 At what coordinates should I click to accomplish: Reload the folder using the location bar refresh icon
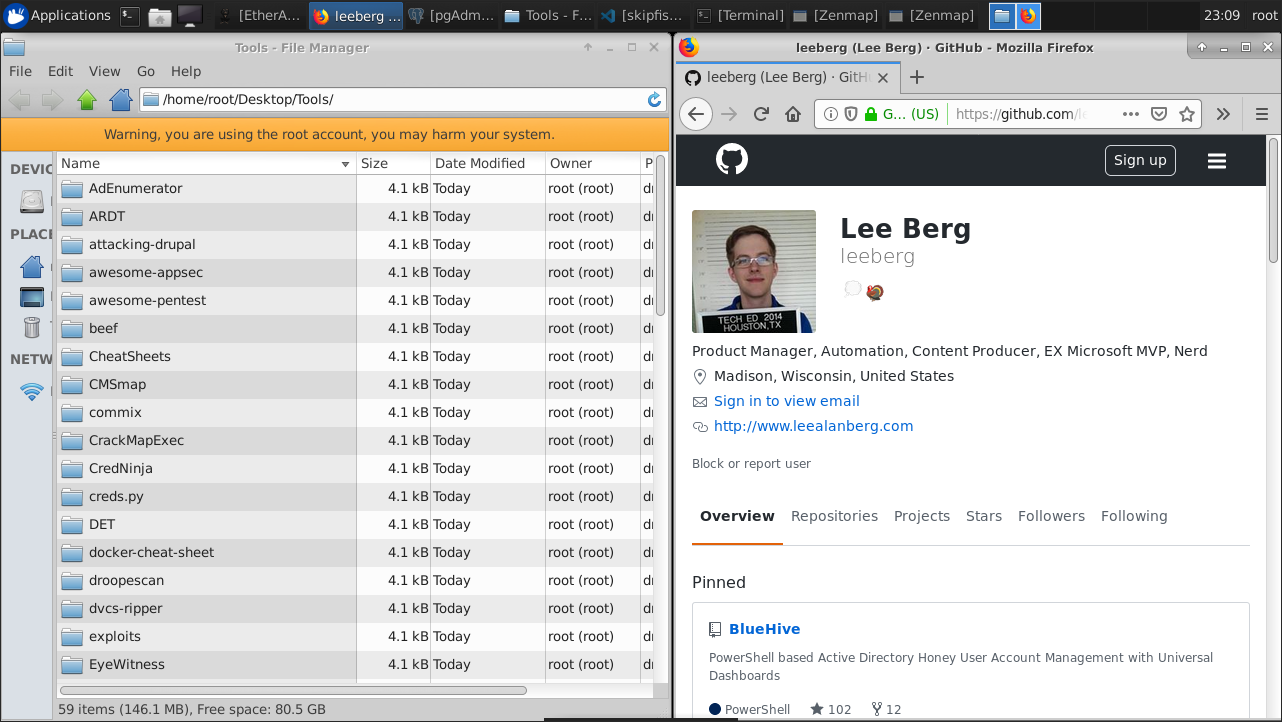pyautogui.click(x=655, y=100)
